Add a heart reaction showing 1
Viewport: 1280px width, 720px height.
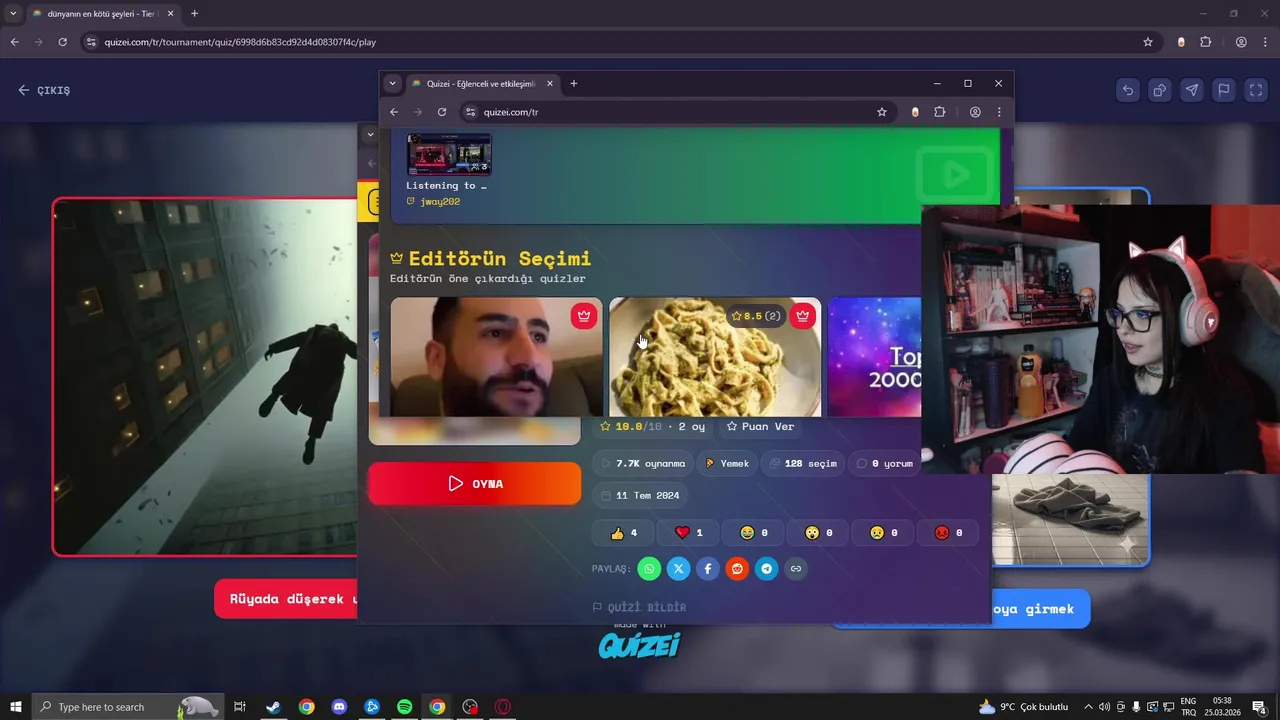pos(688,533)
